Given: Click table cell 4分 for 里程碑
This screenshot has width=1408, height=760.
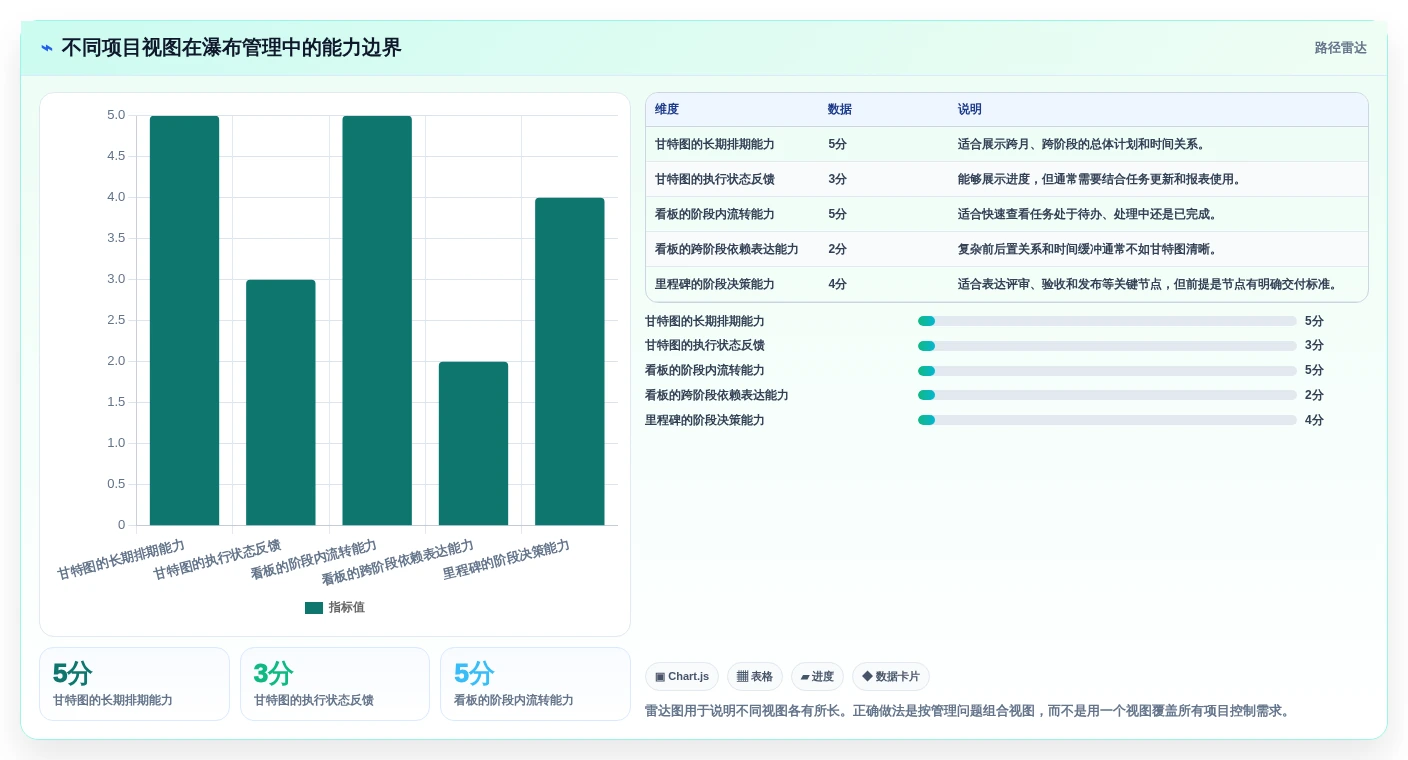Looking at the screenshot, I should tap(838, 284).
